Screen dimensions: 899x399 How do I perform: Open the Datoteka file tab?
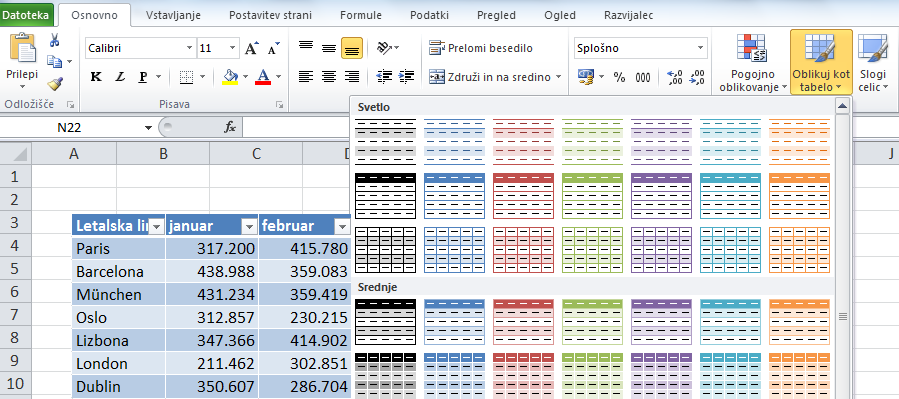[26, 15]
